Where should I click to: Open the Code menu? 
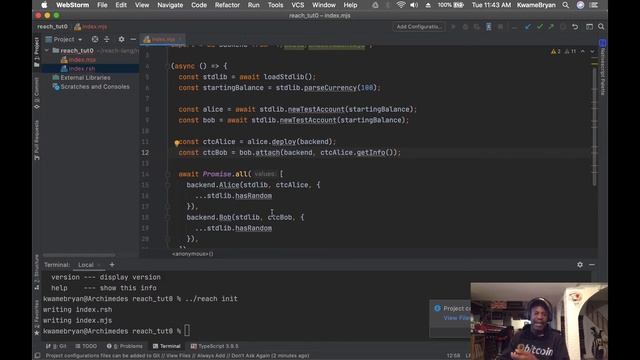[199, 5]
